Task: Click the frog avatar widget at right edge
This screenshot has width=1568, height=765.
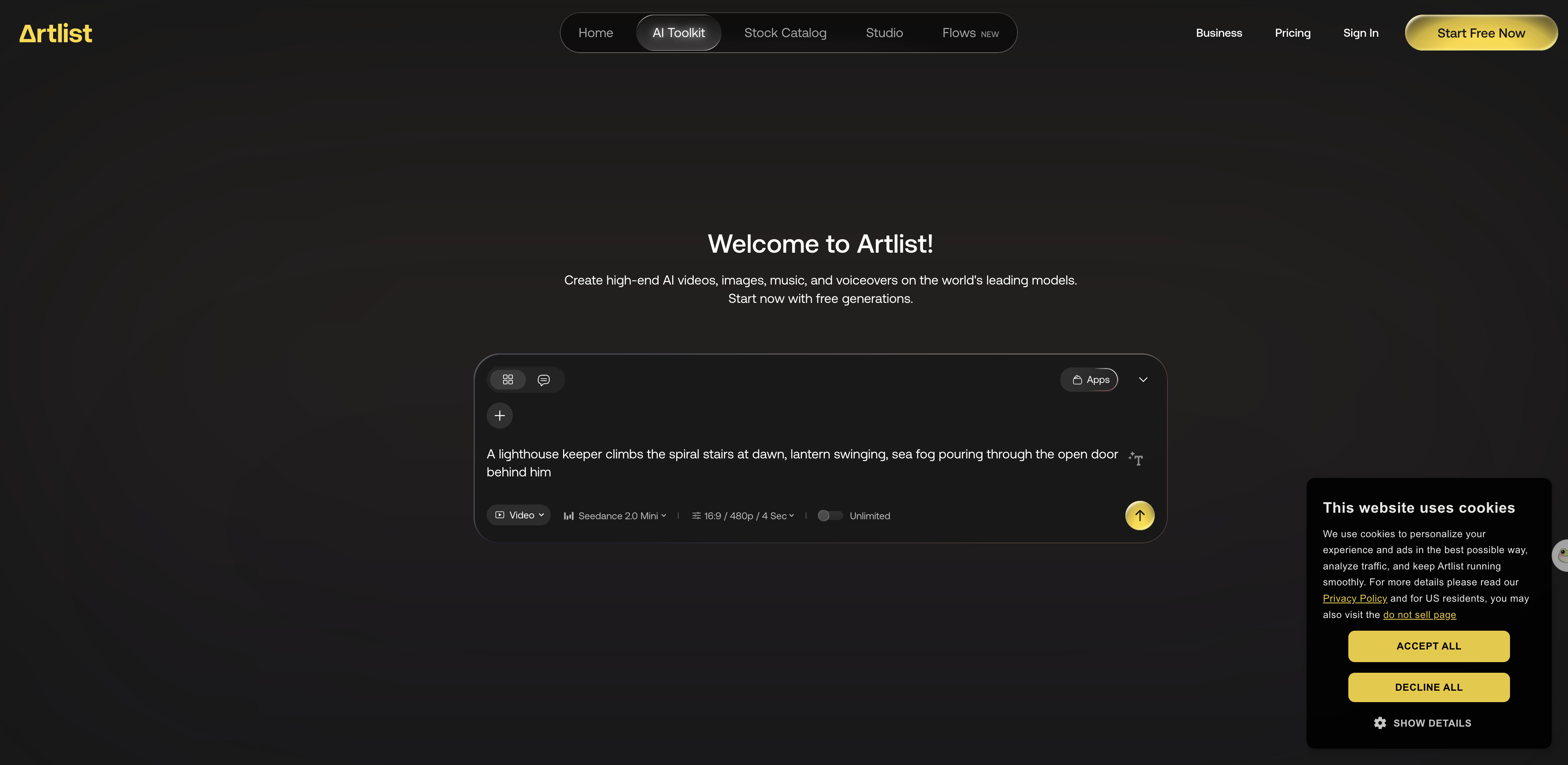Action: [x=1561, y=555]
